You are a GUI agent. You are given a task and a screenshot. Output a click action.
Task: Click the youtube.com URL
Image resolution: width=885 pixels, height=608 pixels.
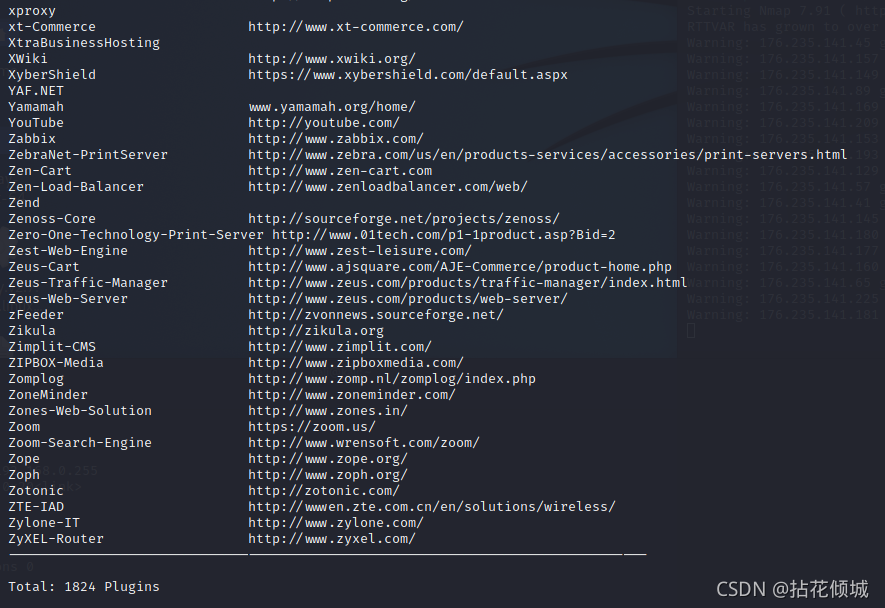(x=324, y=123)
